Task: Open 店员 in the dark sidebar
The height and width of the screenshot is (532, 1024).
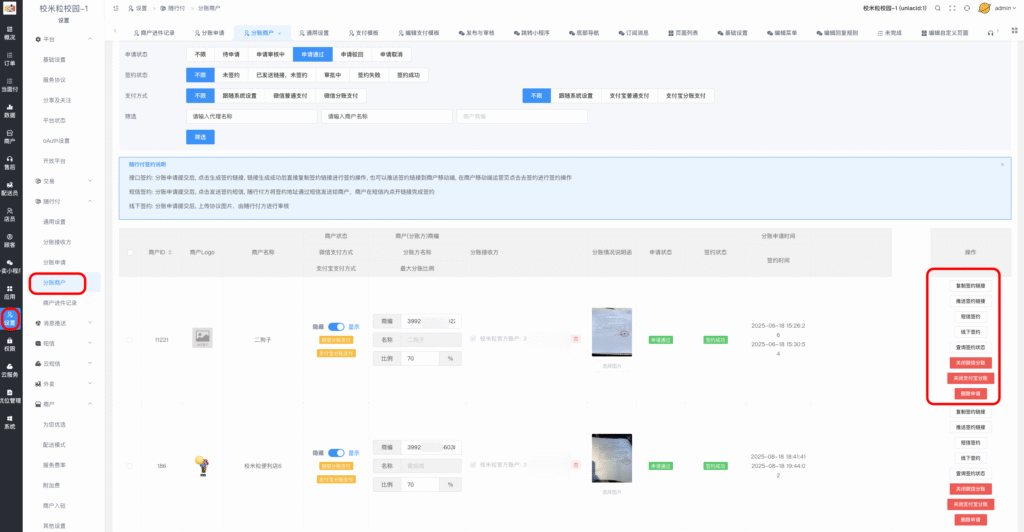Action: [x=10, y=214]
